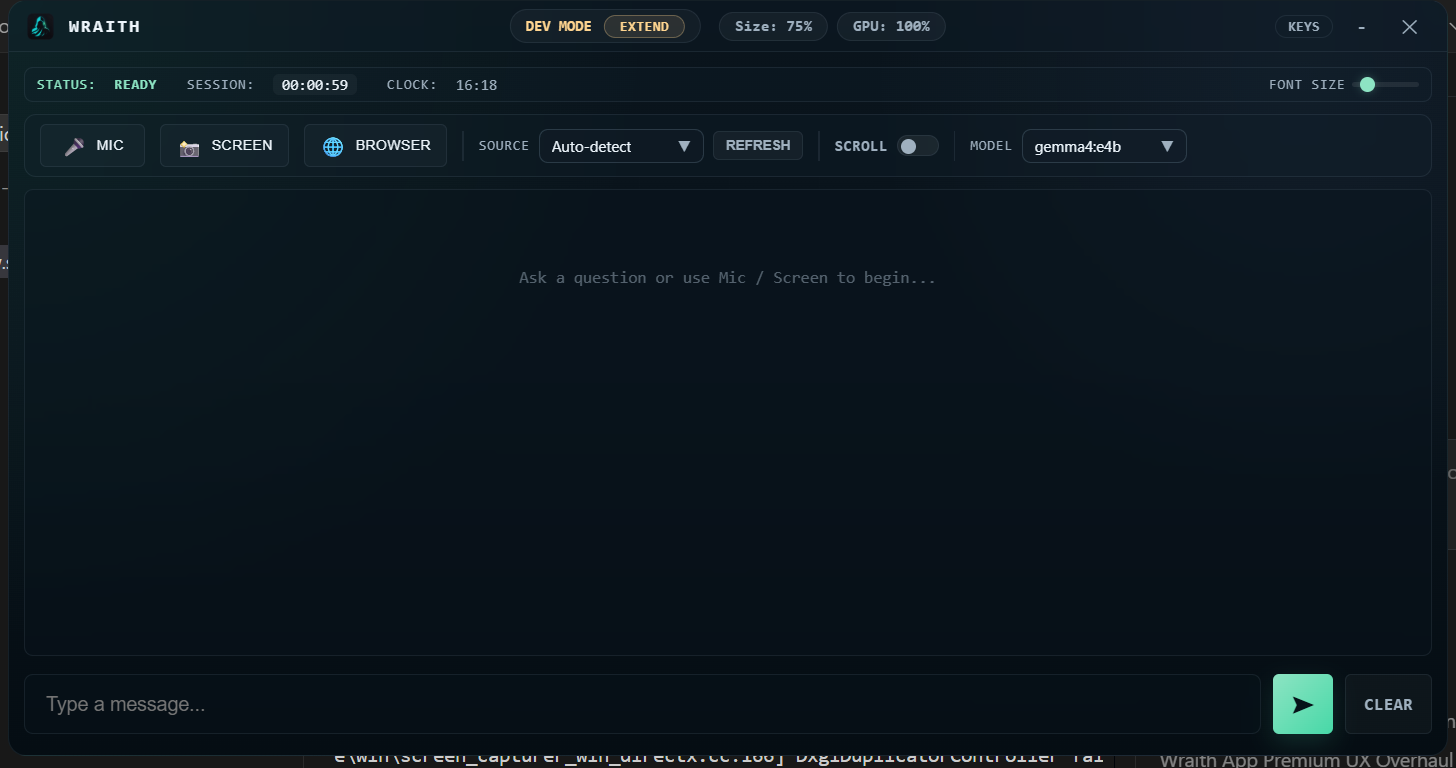Adjust the FONT SIZE slider
1456x768 pixels.
1368,85
